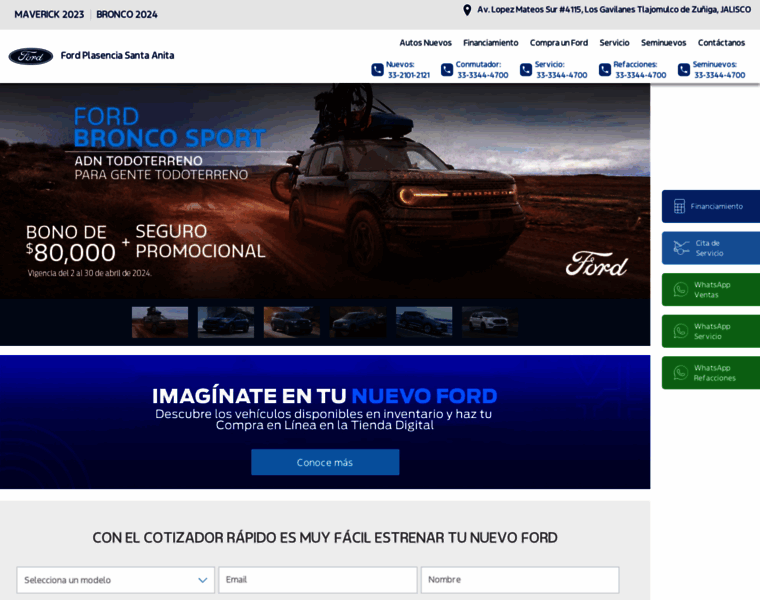Click the IMAGÍNATE EN TU NUEVO FORD heading
The height and width of the screenshot is (600, 760).
pos(324,396)
